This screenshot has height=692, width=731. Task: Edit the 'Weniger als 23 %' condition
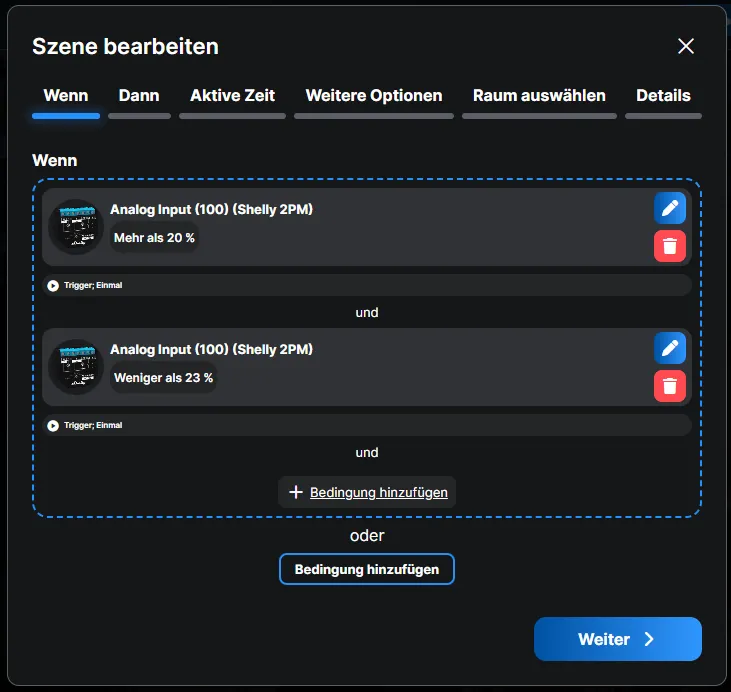[669, 348]
